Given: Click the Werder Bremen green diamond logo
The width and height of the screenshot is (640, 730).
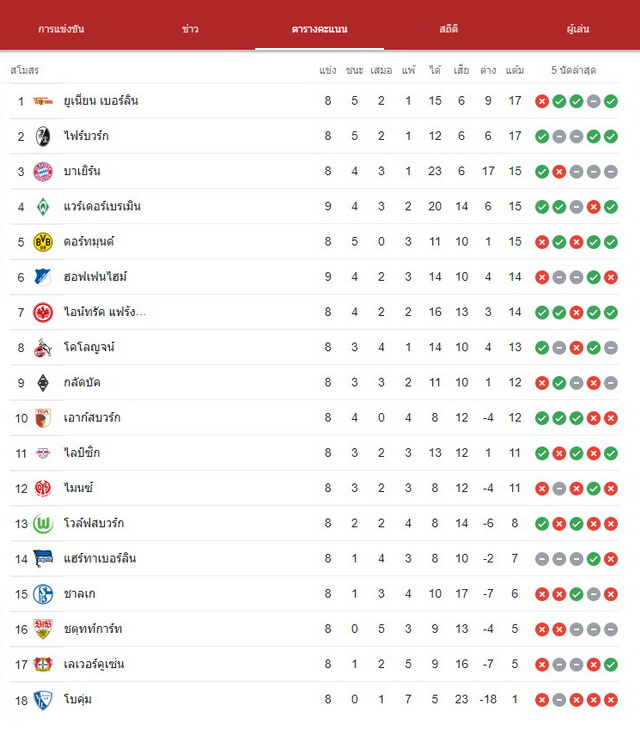Looking at the screenshot, I should pyautogui.click(x=43, y=207).
